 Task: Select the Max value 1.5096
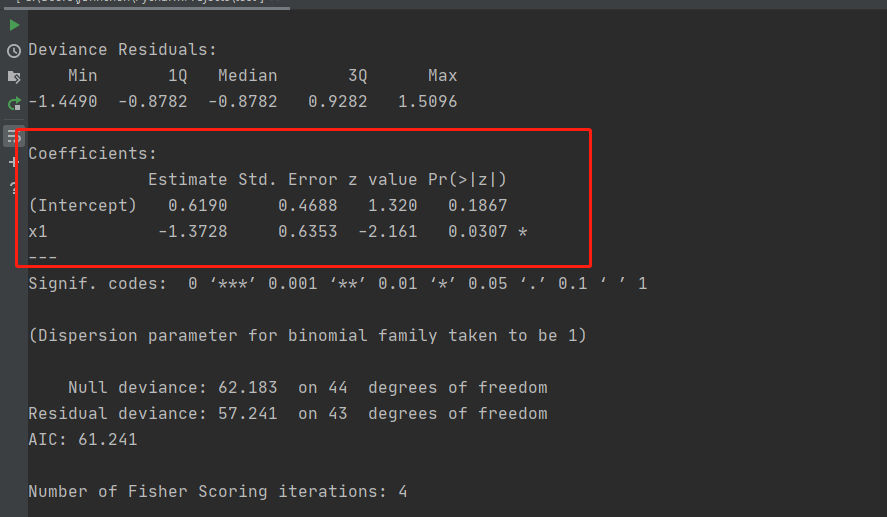coord(428,102)
